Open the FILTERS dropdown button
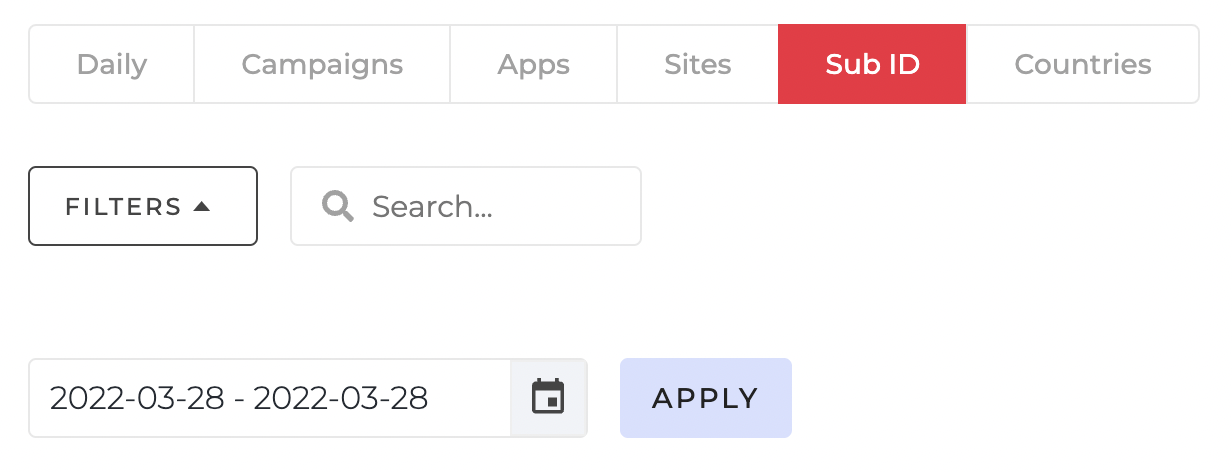 click(x=143, y=206)
